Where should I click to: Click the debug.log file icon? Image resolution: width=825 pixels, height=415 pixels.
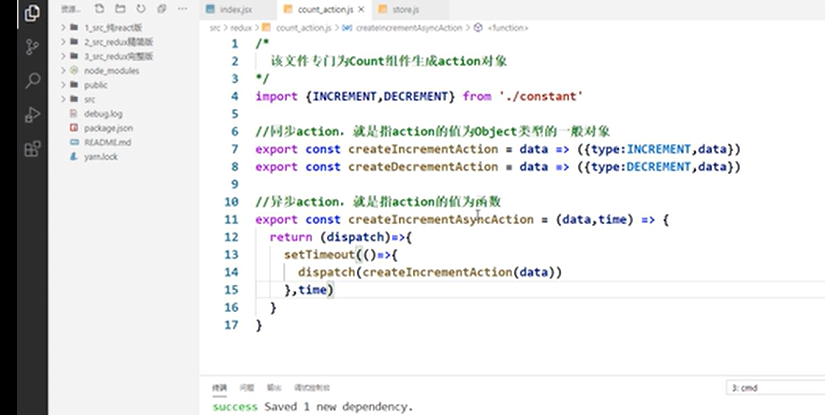pyautogui.click(x=74, y=114)
